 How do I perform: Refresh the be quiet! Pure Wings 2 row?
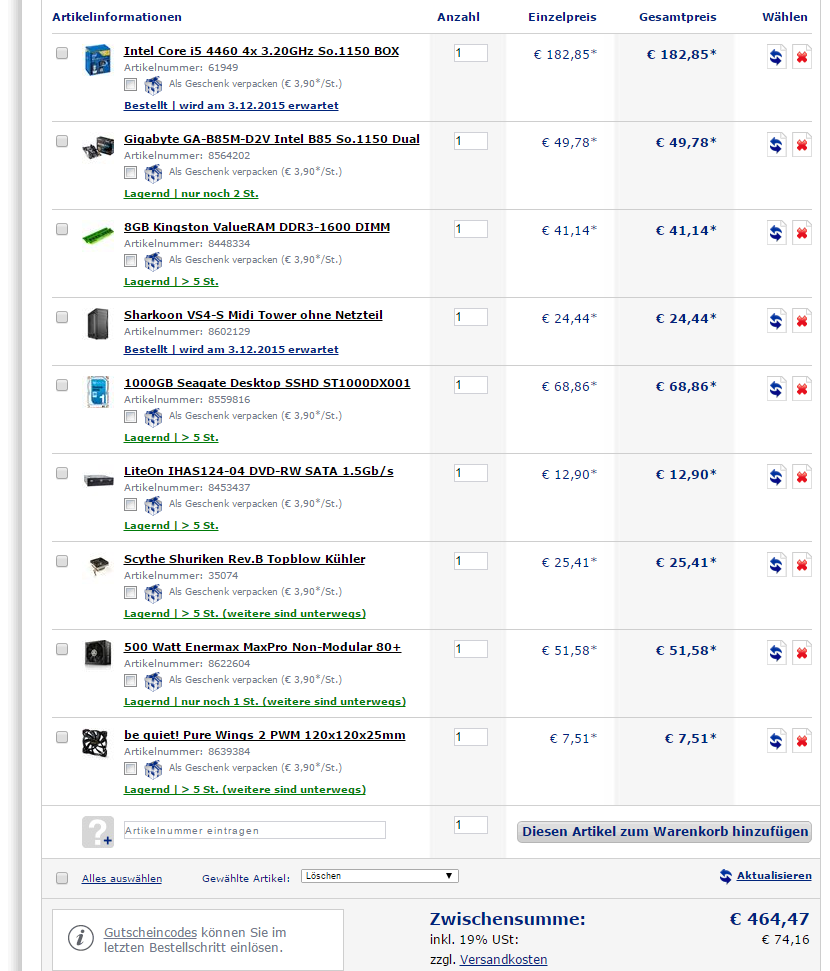(776, 741)
